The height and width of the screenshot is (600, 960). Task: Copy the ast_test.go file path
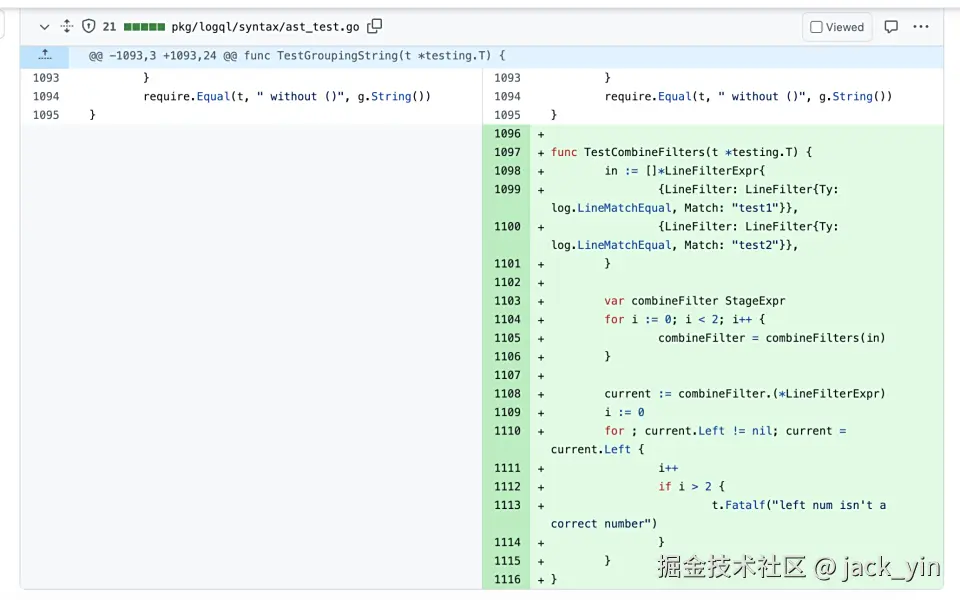[x=375, y=27]
